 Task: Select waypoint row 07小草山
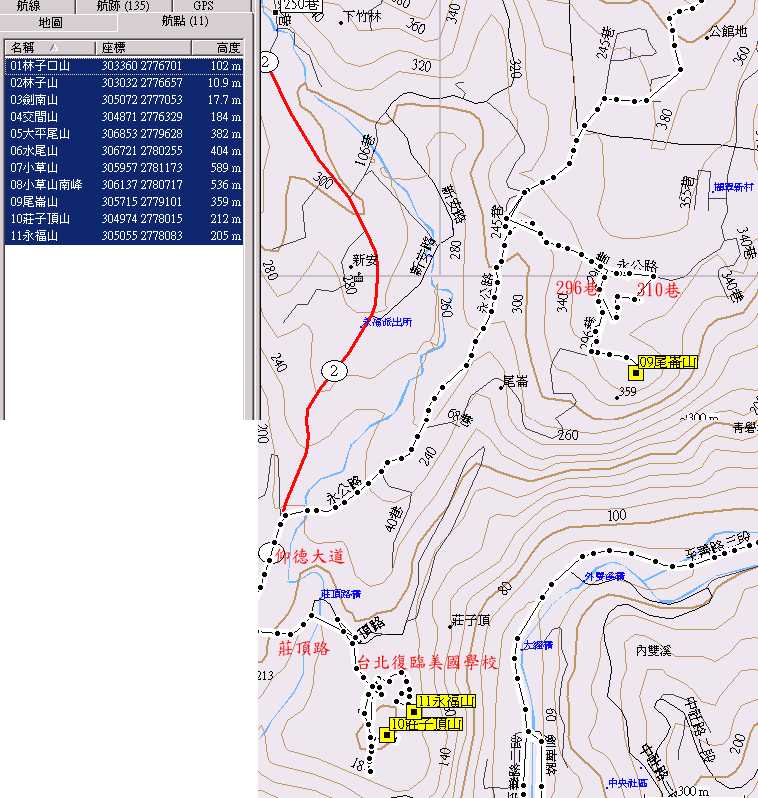pos(124,167)
